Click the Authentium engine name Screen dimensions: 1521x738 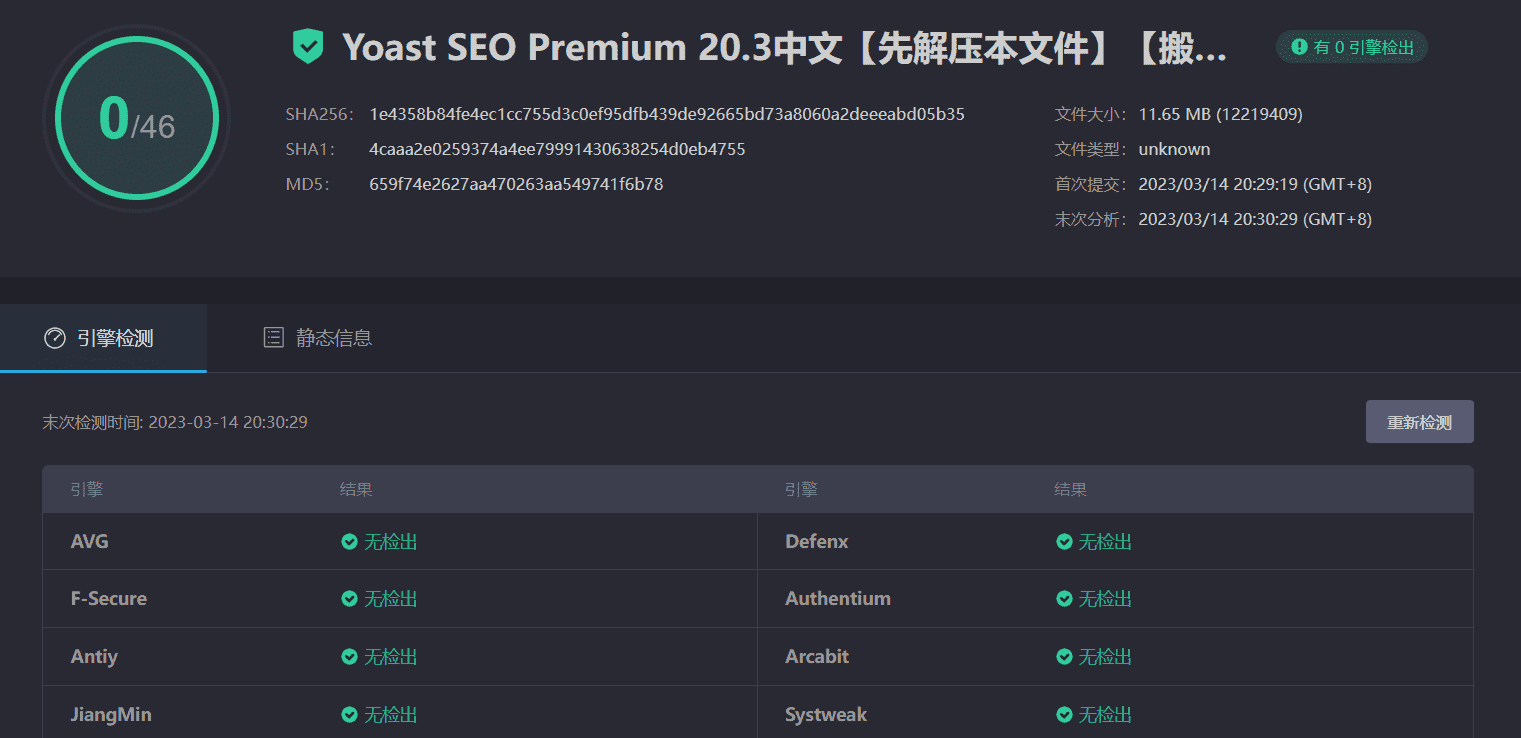point(837,599)
